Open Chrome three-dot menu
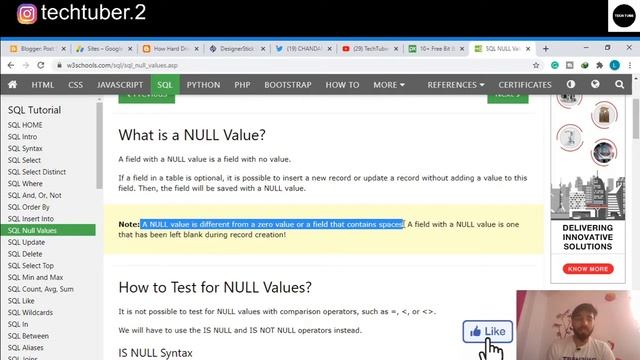The height and width of the screenshot is (360, 640). [630, 65]
